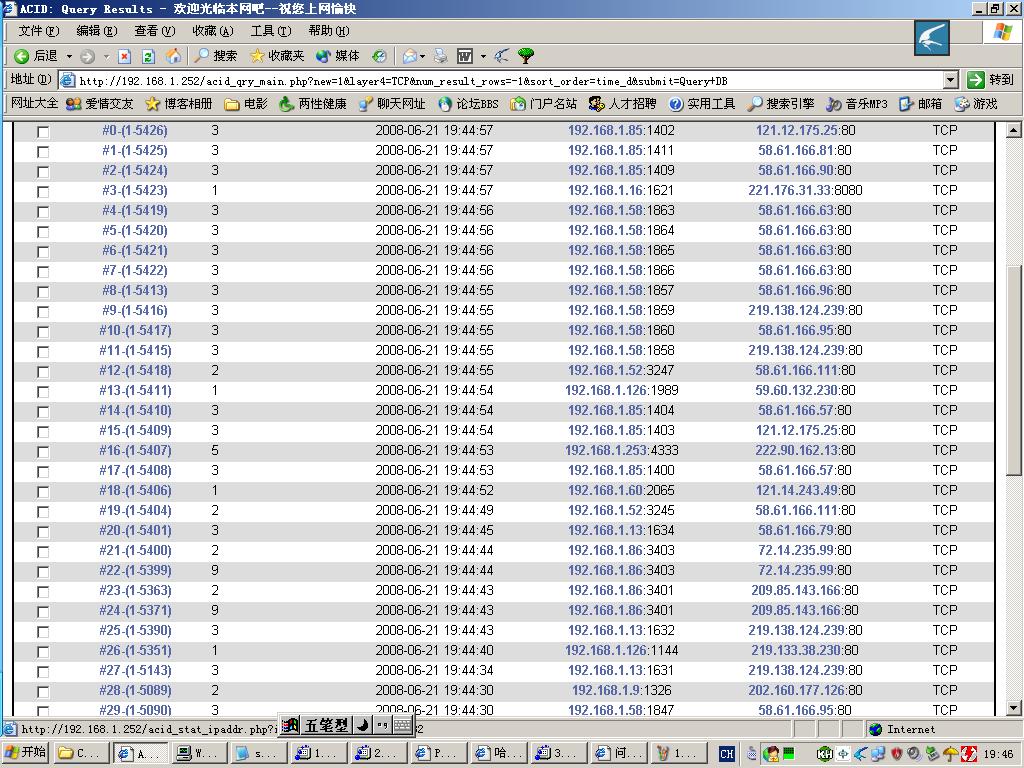
Task: Click the bird icon in the toolbar
Action: [502, 57]
